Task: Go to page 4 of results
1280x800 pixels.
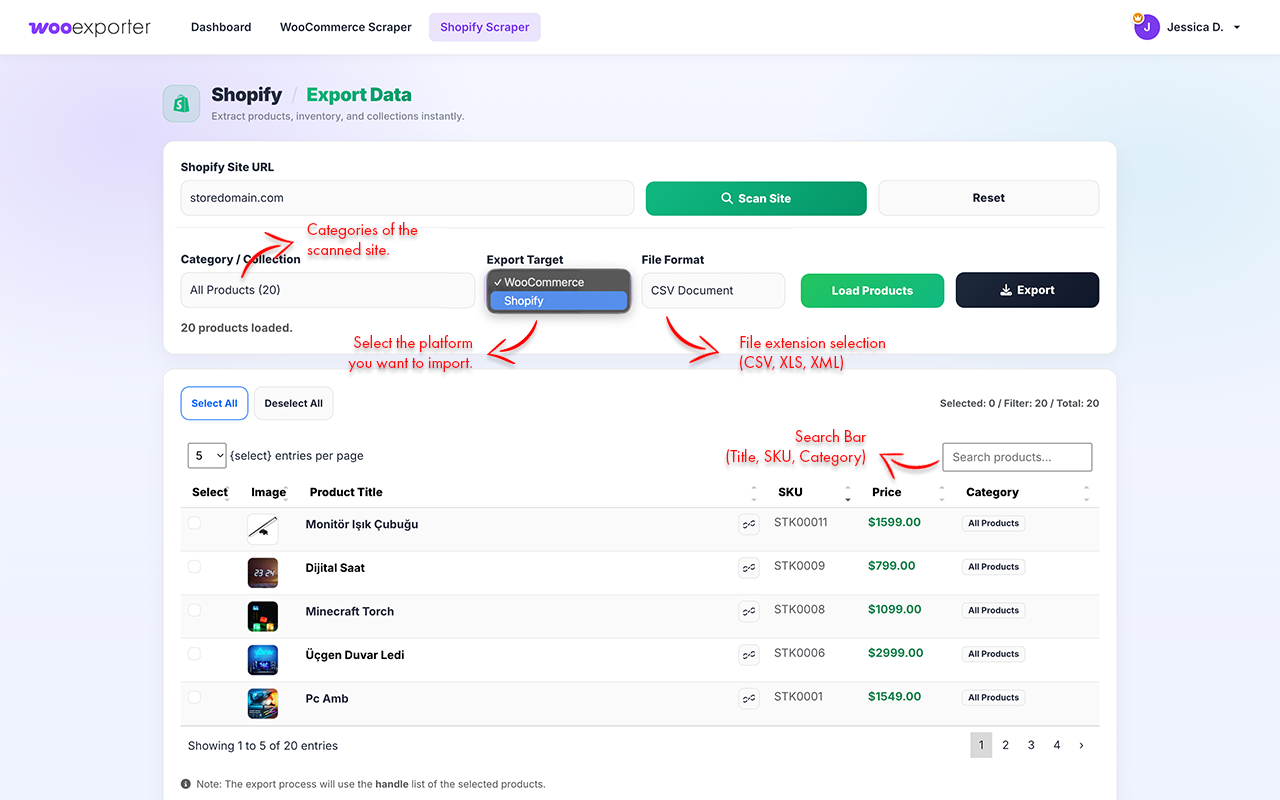Action: tap(1056, 745)
